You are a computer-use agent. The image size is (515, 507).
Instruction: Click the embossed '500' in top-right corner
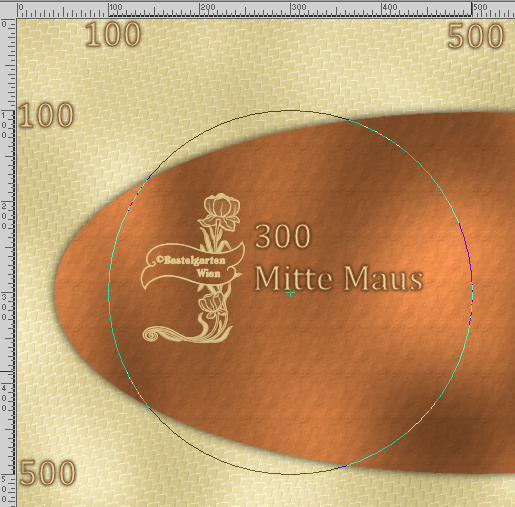tap(475, 36)
